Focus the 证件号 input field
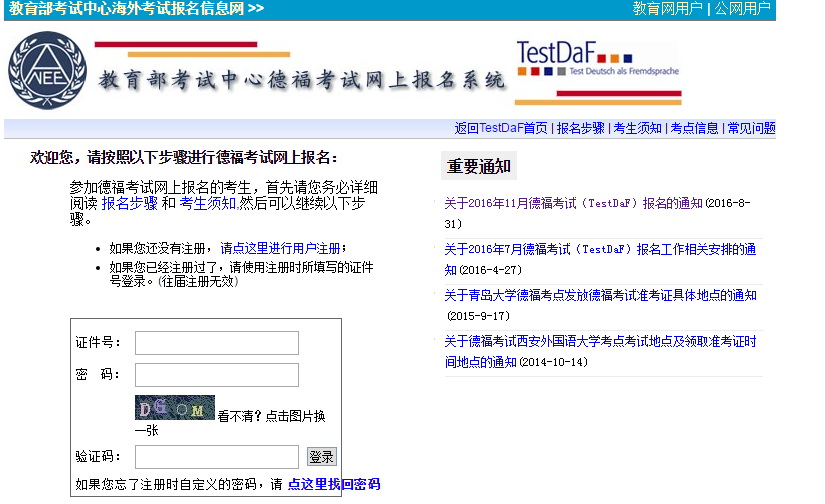Viewport: 825px width, 504px height. pos(216,343)
